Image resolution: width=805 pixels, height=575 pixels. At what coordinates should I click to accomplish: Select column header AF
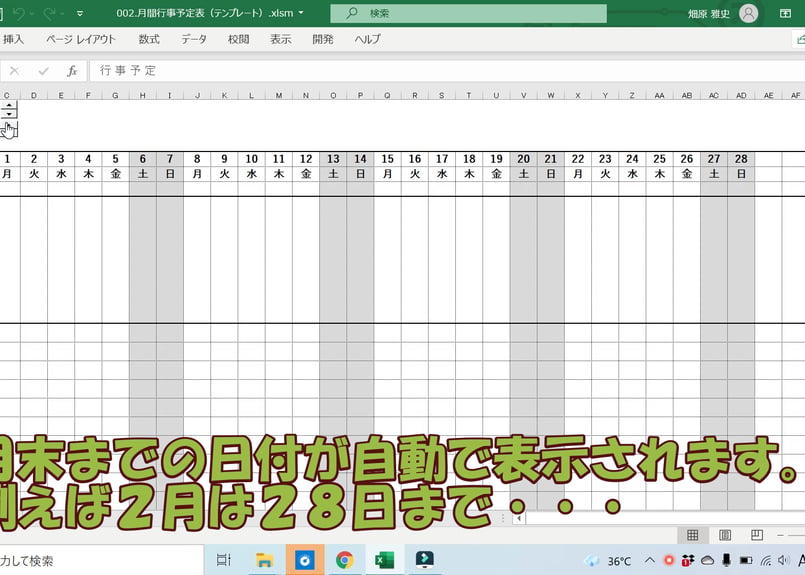(795, 95)
